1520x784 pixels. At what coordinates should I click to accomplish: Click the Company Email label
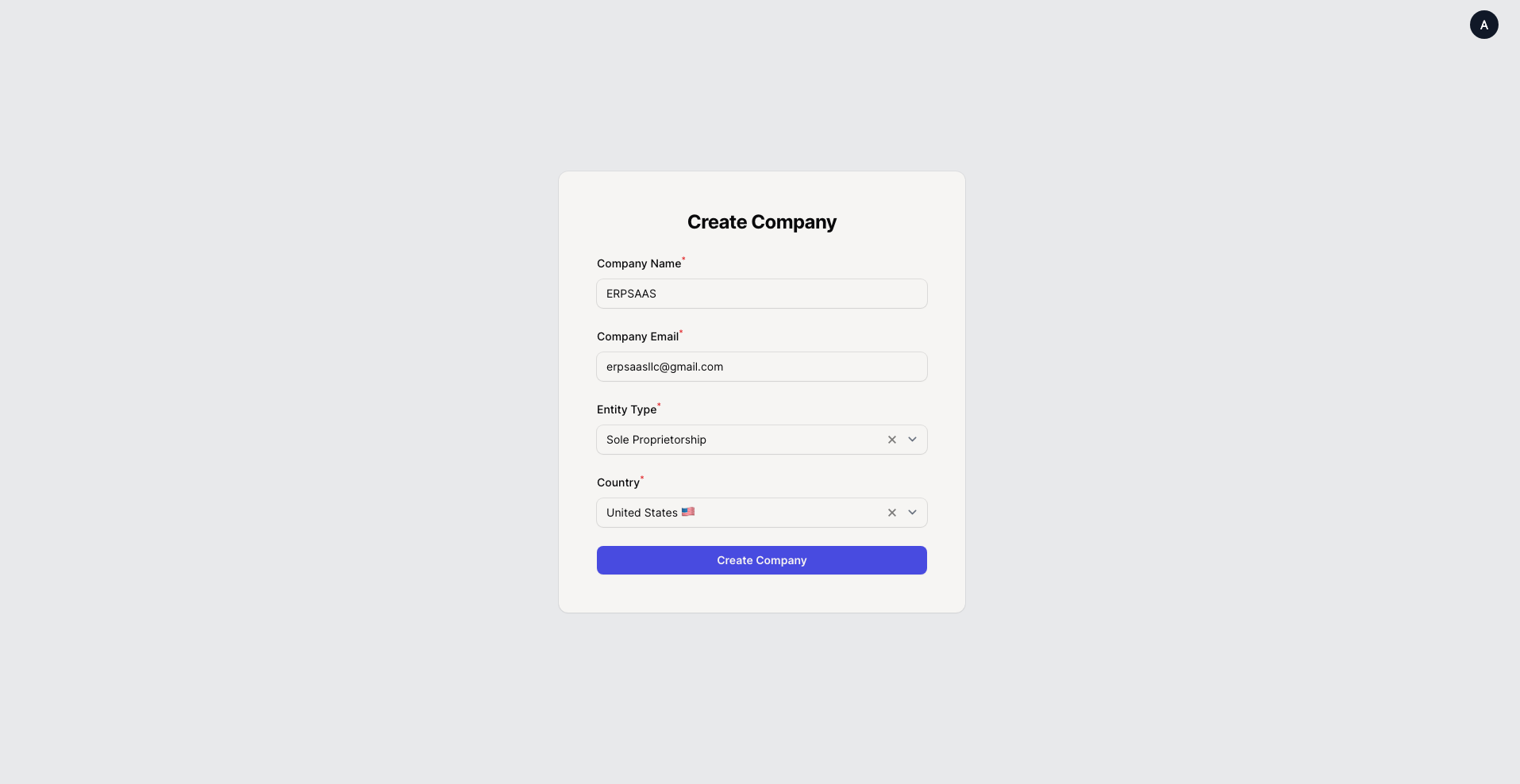637,336
